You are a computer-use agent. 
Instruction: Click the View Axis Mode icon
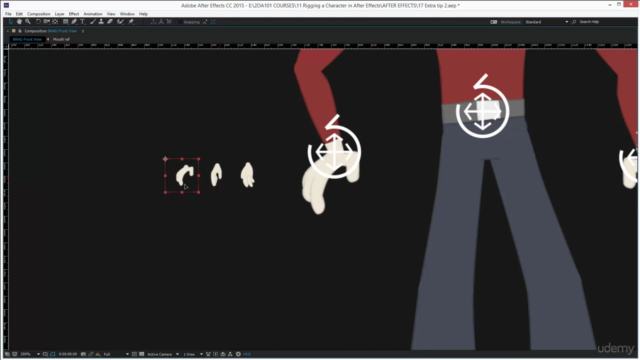[x=169, y=22]
